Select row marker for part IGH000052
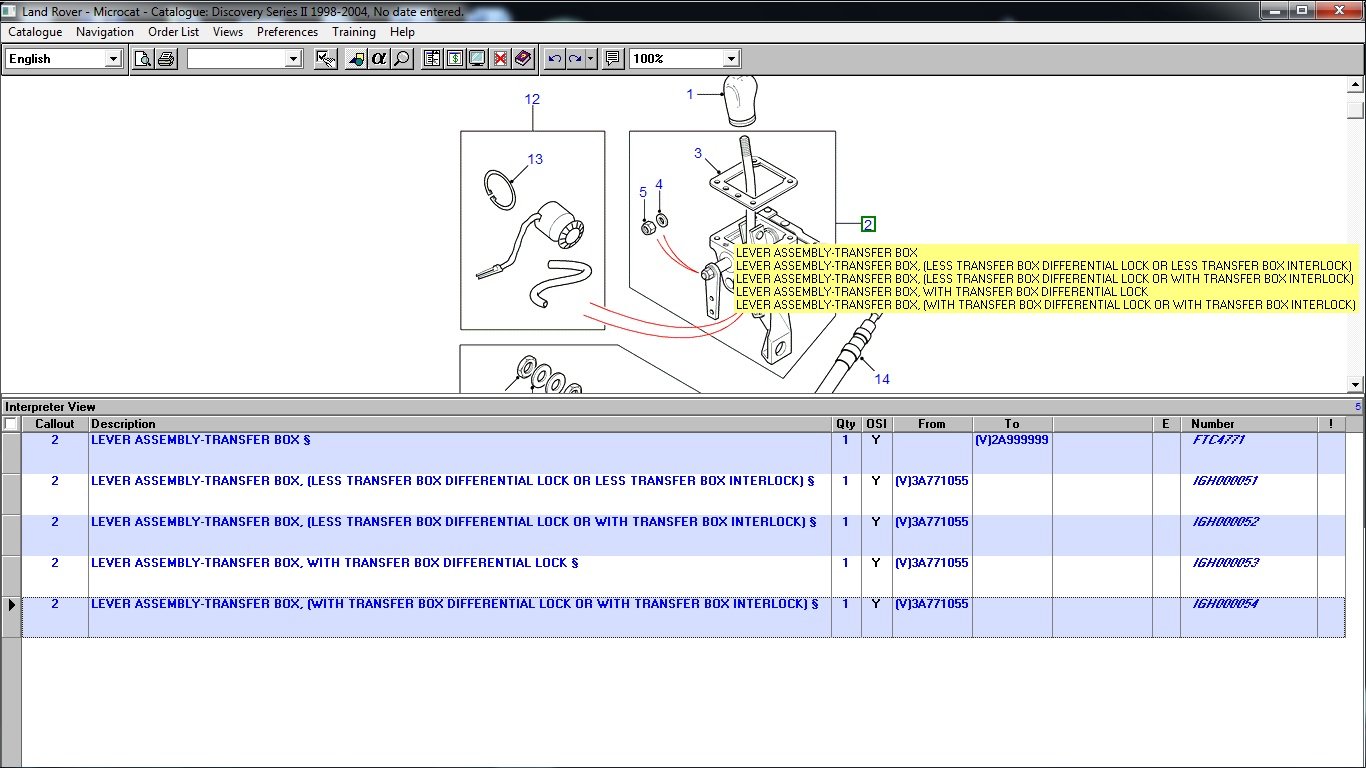Viewport: 1366px width, 768px height. (x=11, y=535)
